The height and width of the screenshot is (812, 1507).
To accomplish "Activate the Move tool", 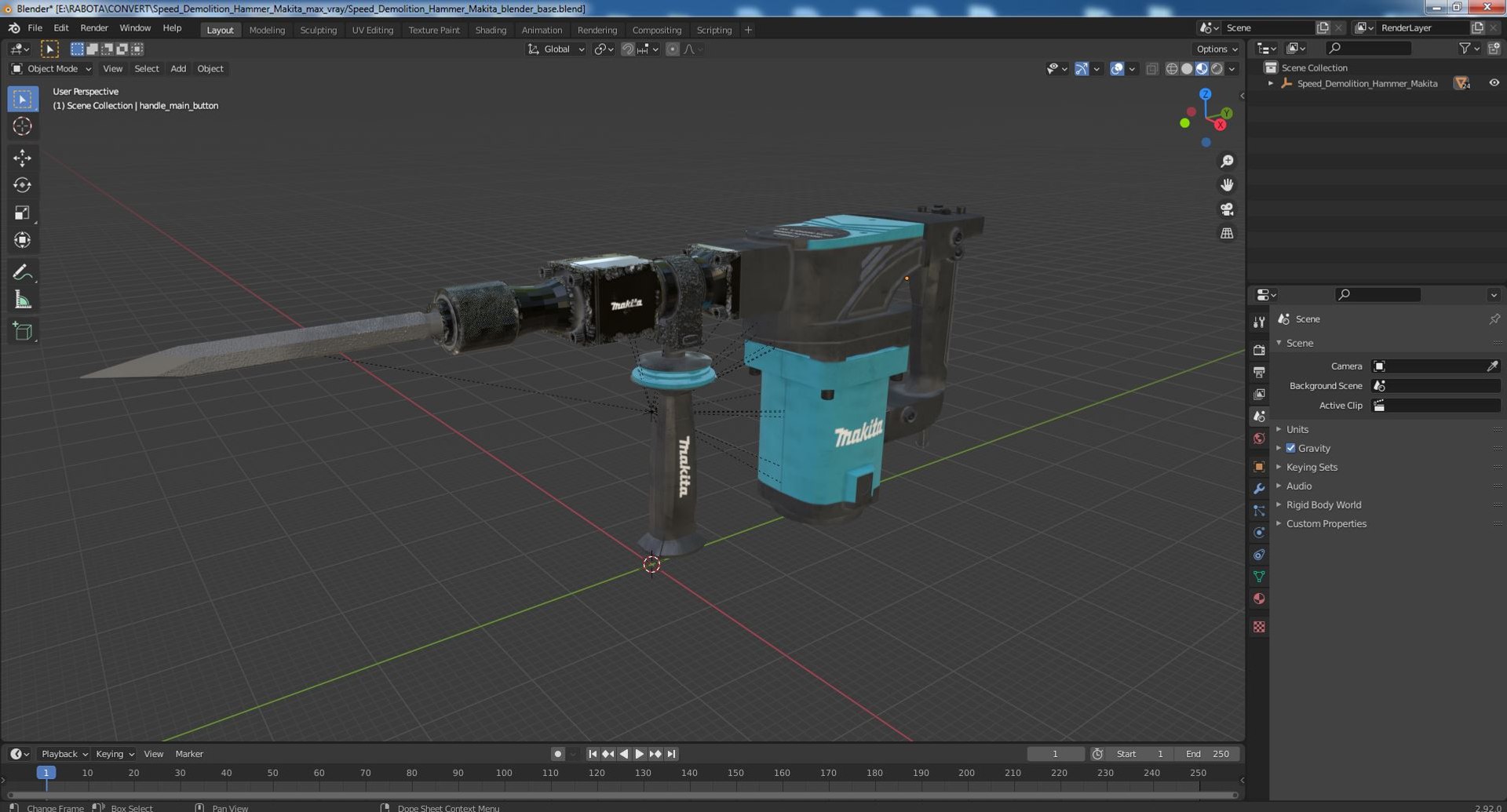I will pyautogui.click(x=22, y=158).
